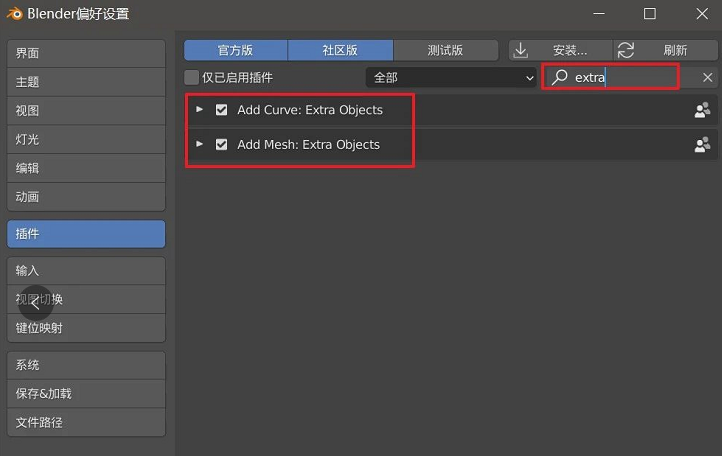Open the 界面 preferences section

tap(86, 53)
